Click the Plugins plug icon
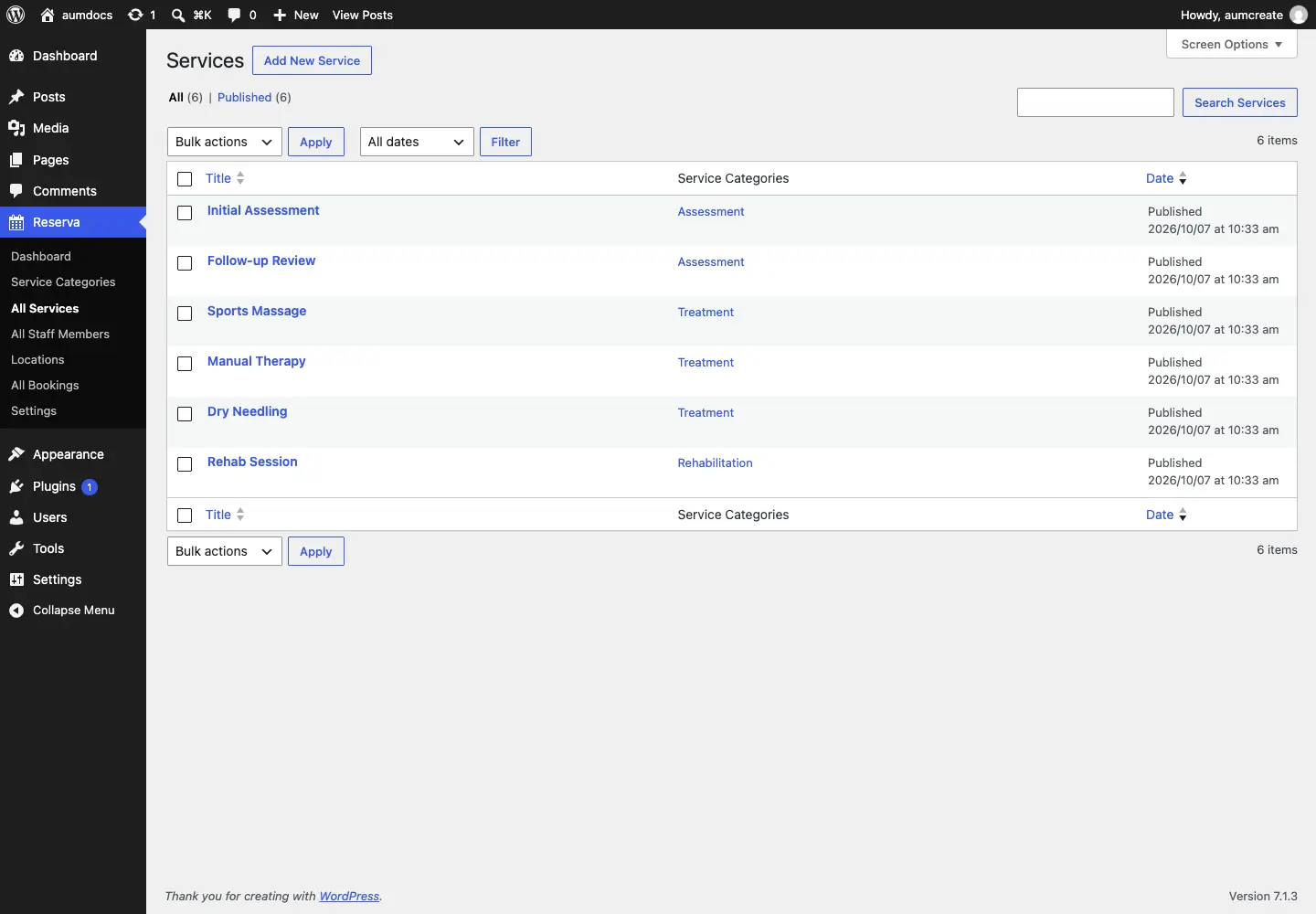Image resolution: width=1316 pixels, height=914 pixels. [x=16, y=486]
